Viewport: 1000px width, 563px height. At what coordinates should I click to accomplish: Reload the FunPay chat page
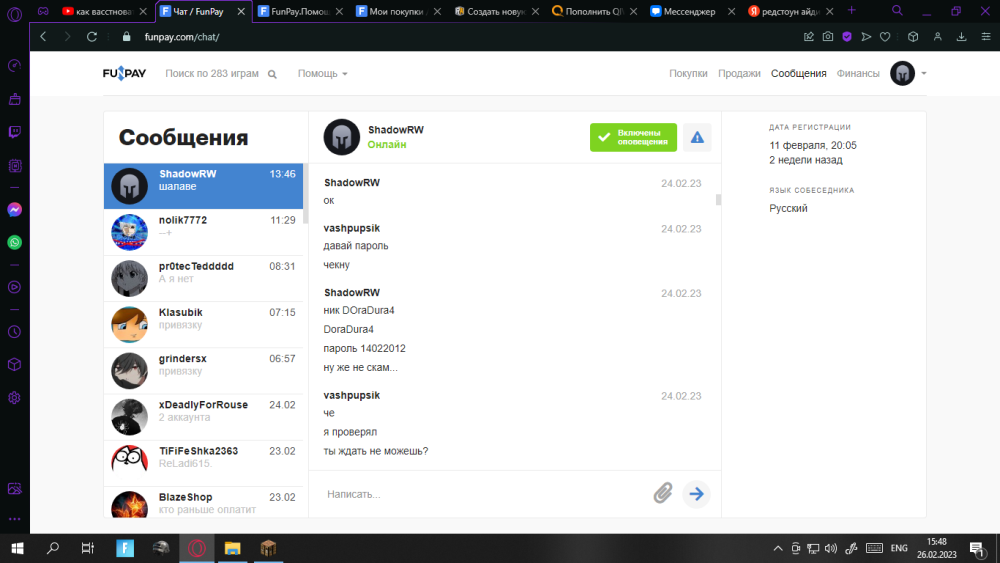[92, 37]
